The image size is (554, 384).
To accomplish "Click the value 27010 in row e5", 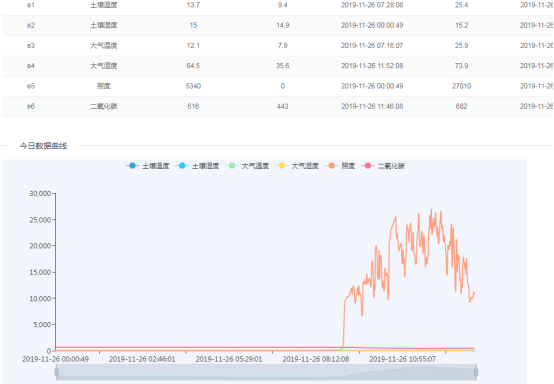I will point(461,86).
